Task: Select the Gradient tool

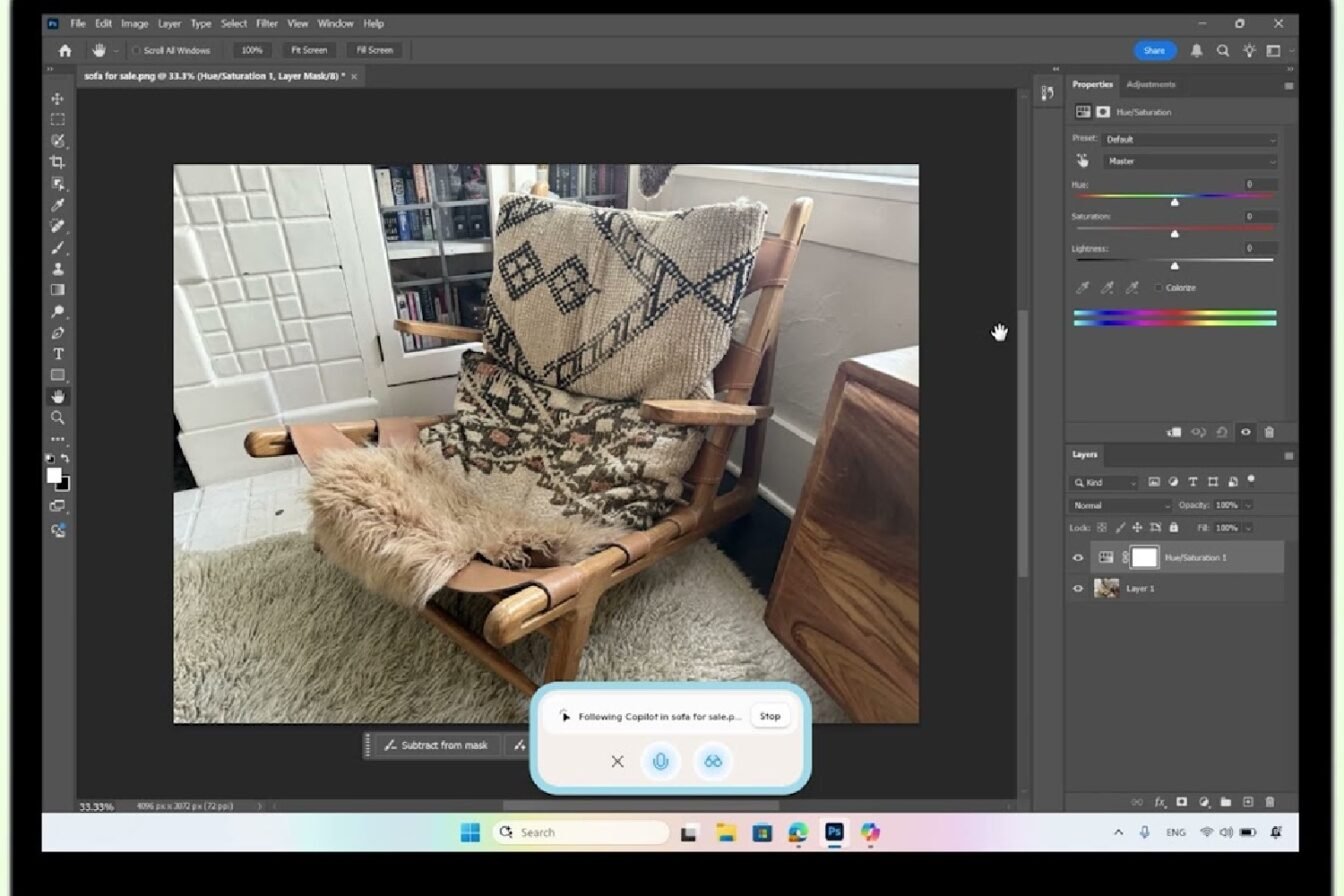Action: (58, 290)
